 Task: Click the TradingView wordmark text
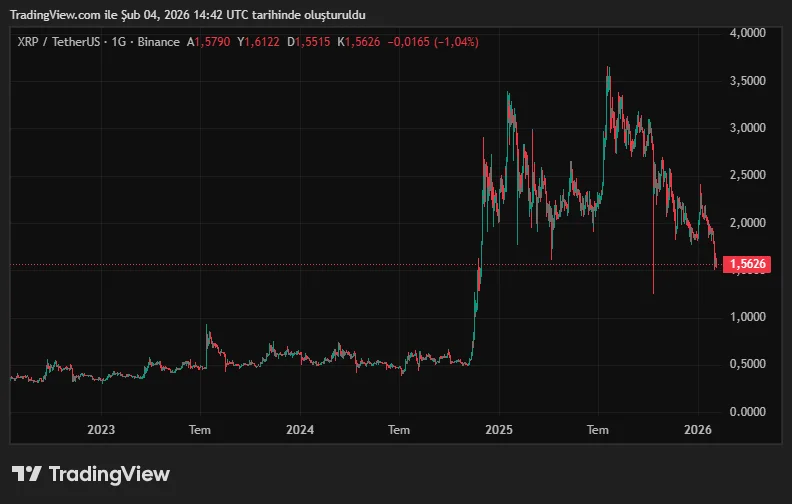[x=109, y=474]
